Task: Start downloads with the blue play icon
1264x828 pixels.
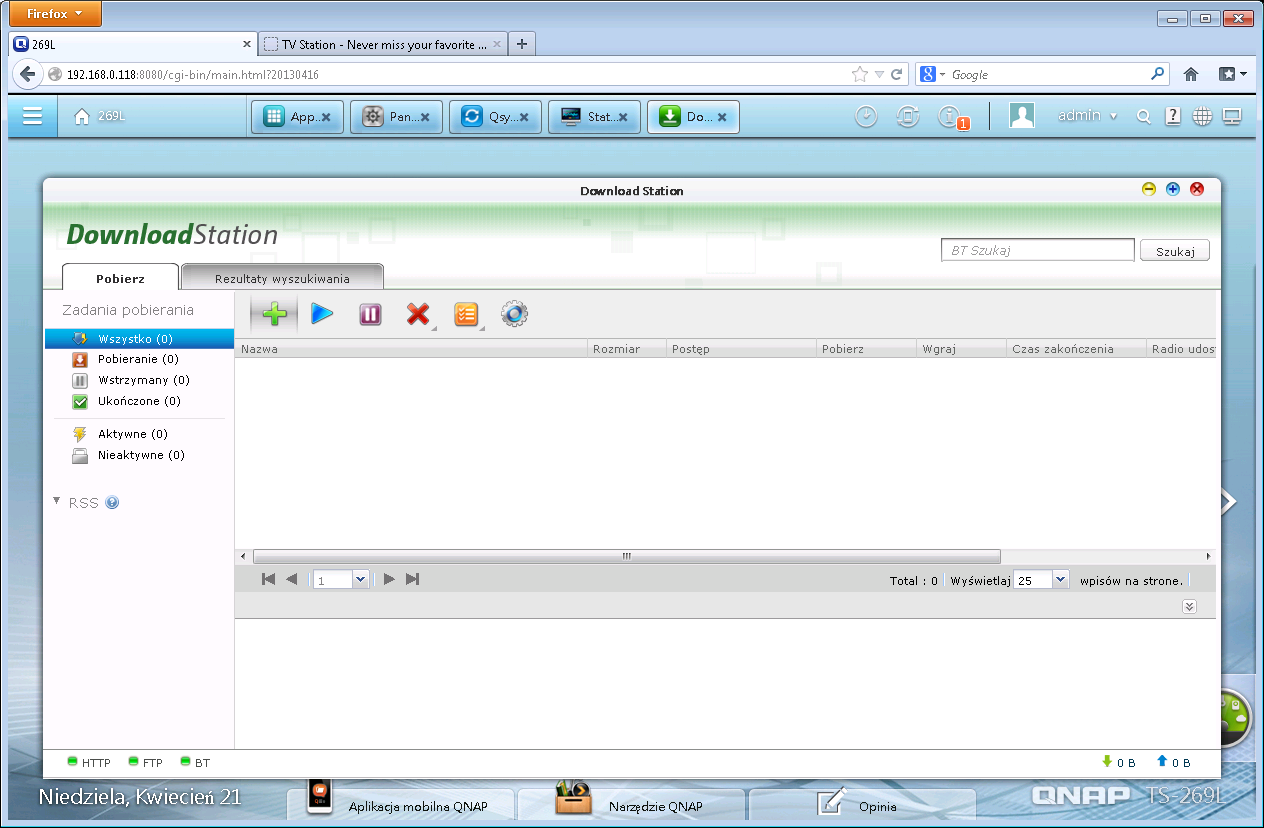Action: 322,314
